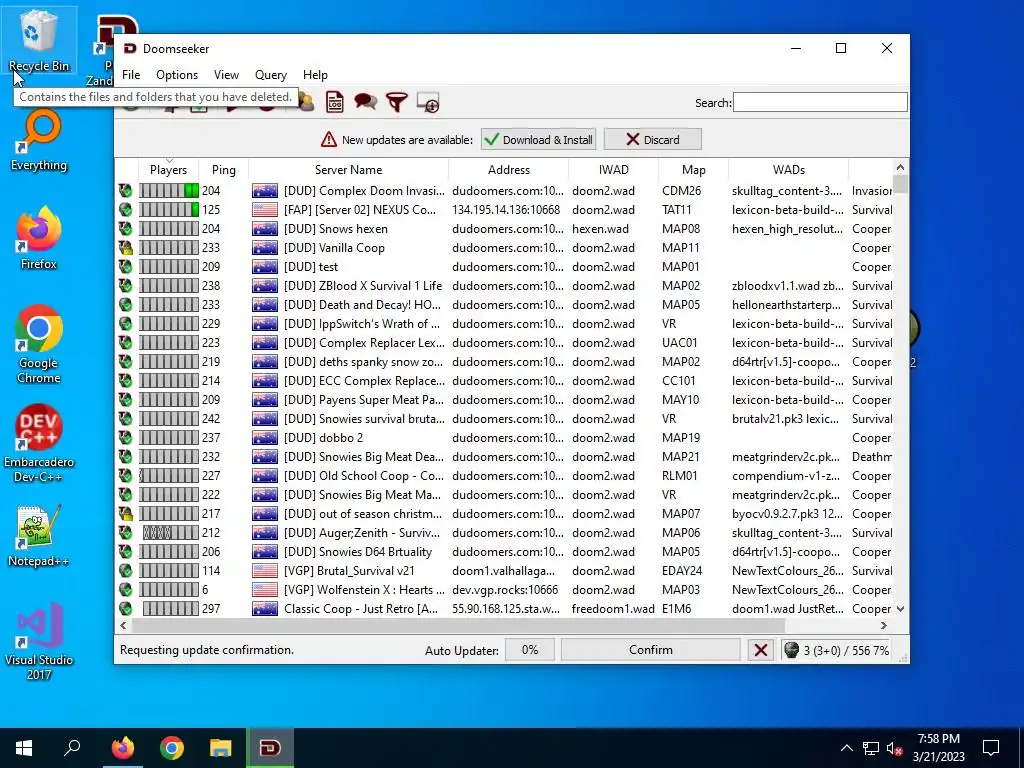Select "[VGP] Brutal_Survival v21" server row
This screenshot has height=768, width=1024.
(504, 571)
